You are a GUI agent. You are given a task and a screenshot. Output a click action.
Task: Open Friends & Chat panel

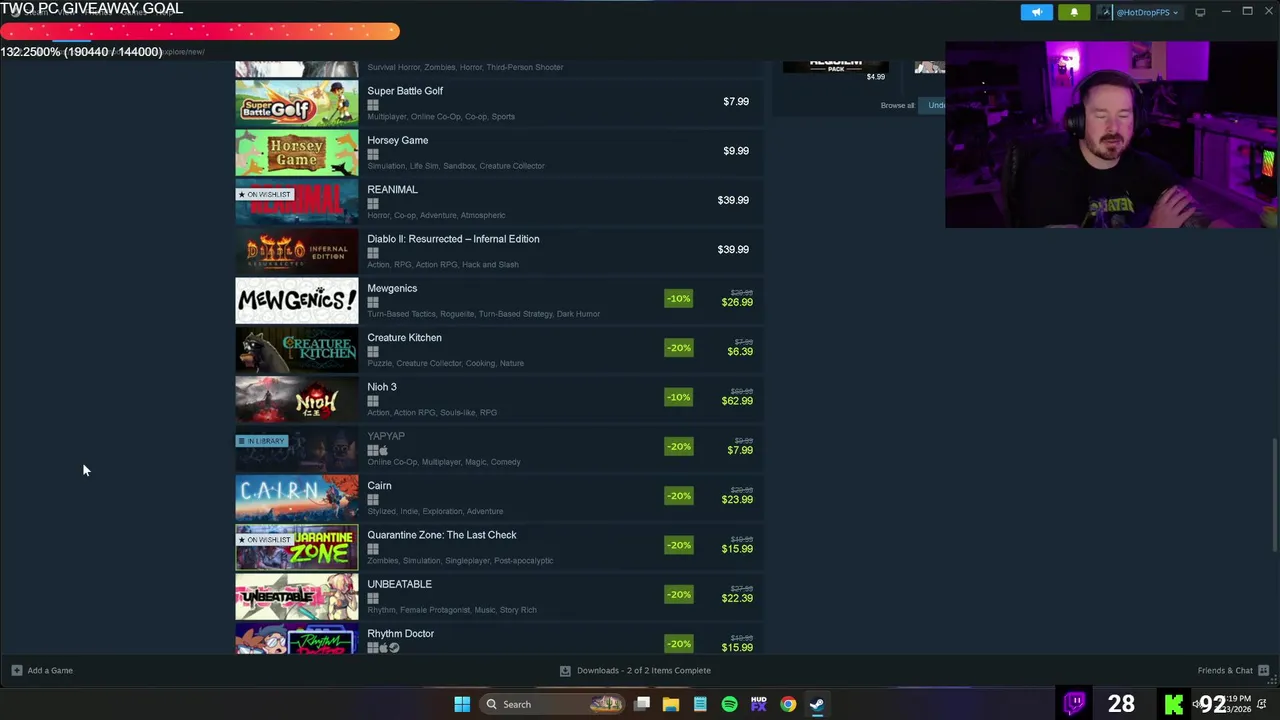1233,670
